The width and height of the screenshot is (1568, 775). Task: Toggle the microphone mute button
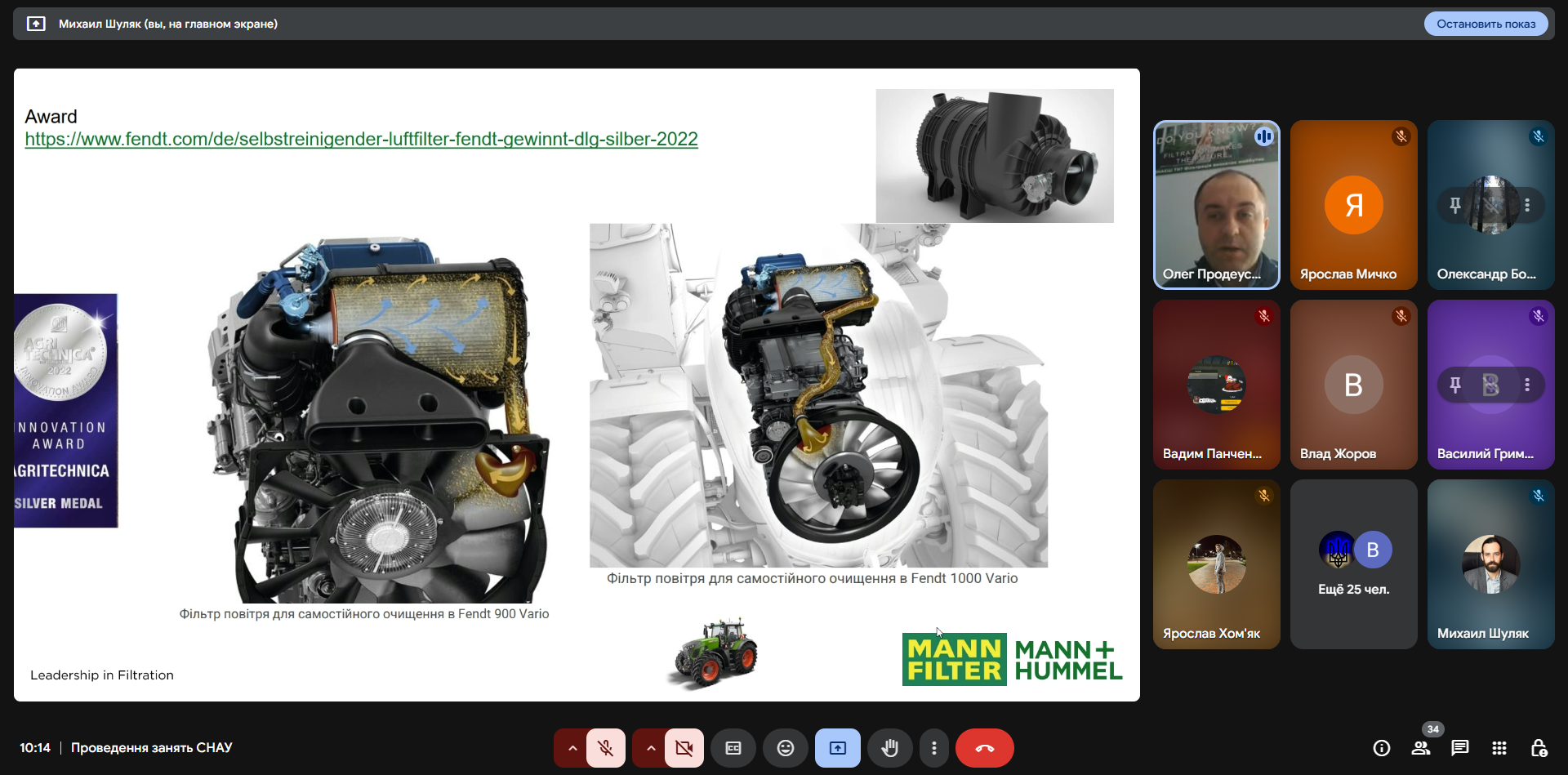606,748
